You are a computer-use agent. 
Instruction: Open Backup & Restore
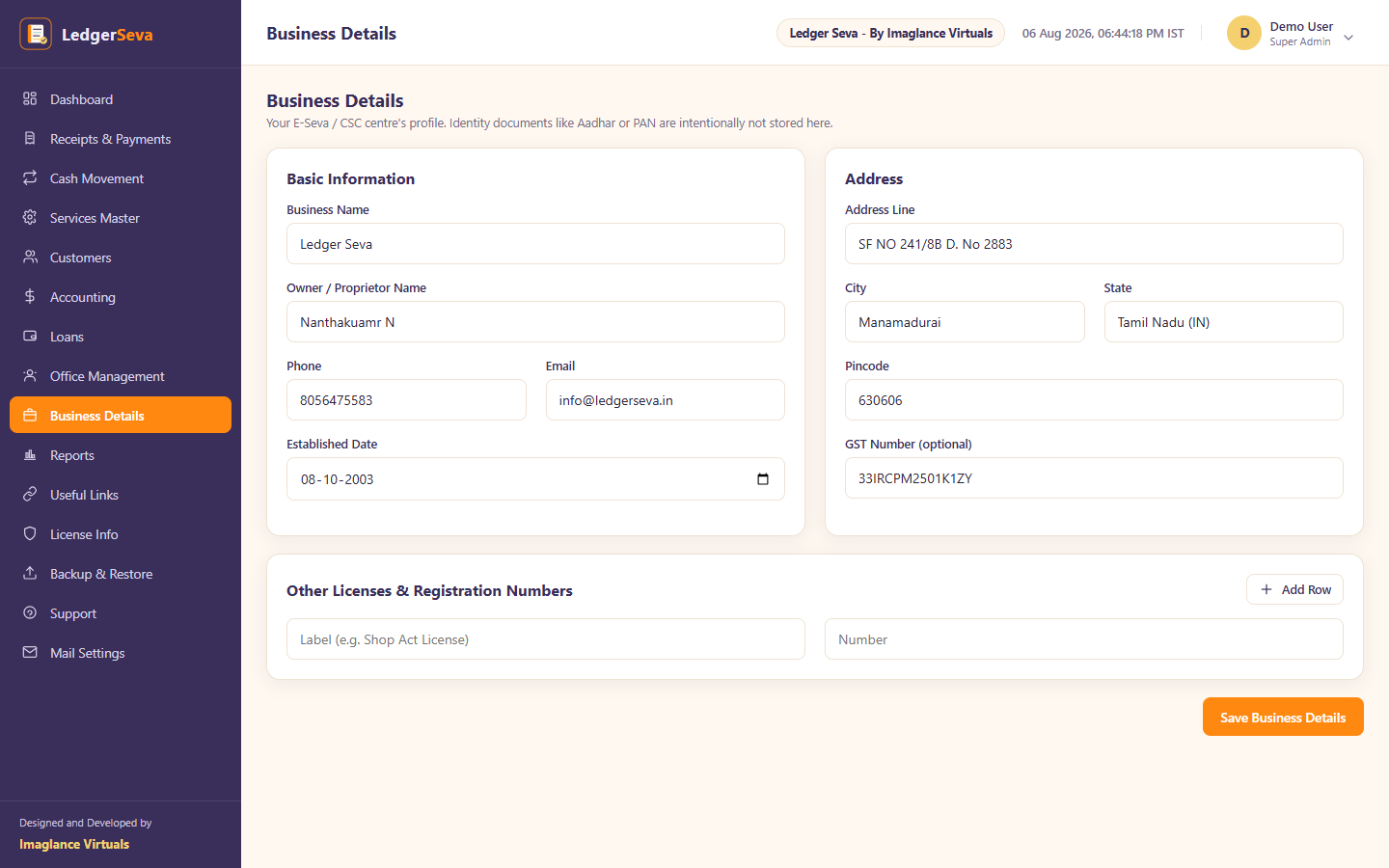tap(121, 574)
